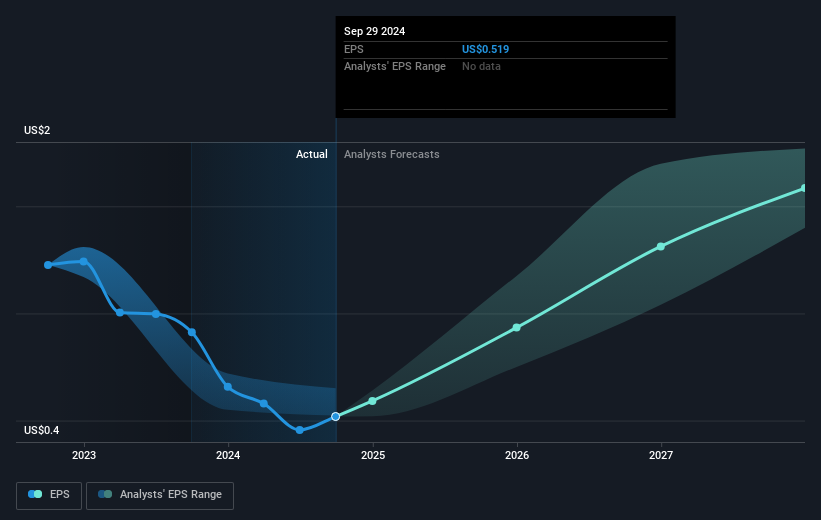Select the 2026 forecast data point
Viewport: 821px width, 520px height.
pyautogui.click(x=517, y=327)
